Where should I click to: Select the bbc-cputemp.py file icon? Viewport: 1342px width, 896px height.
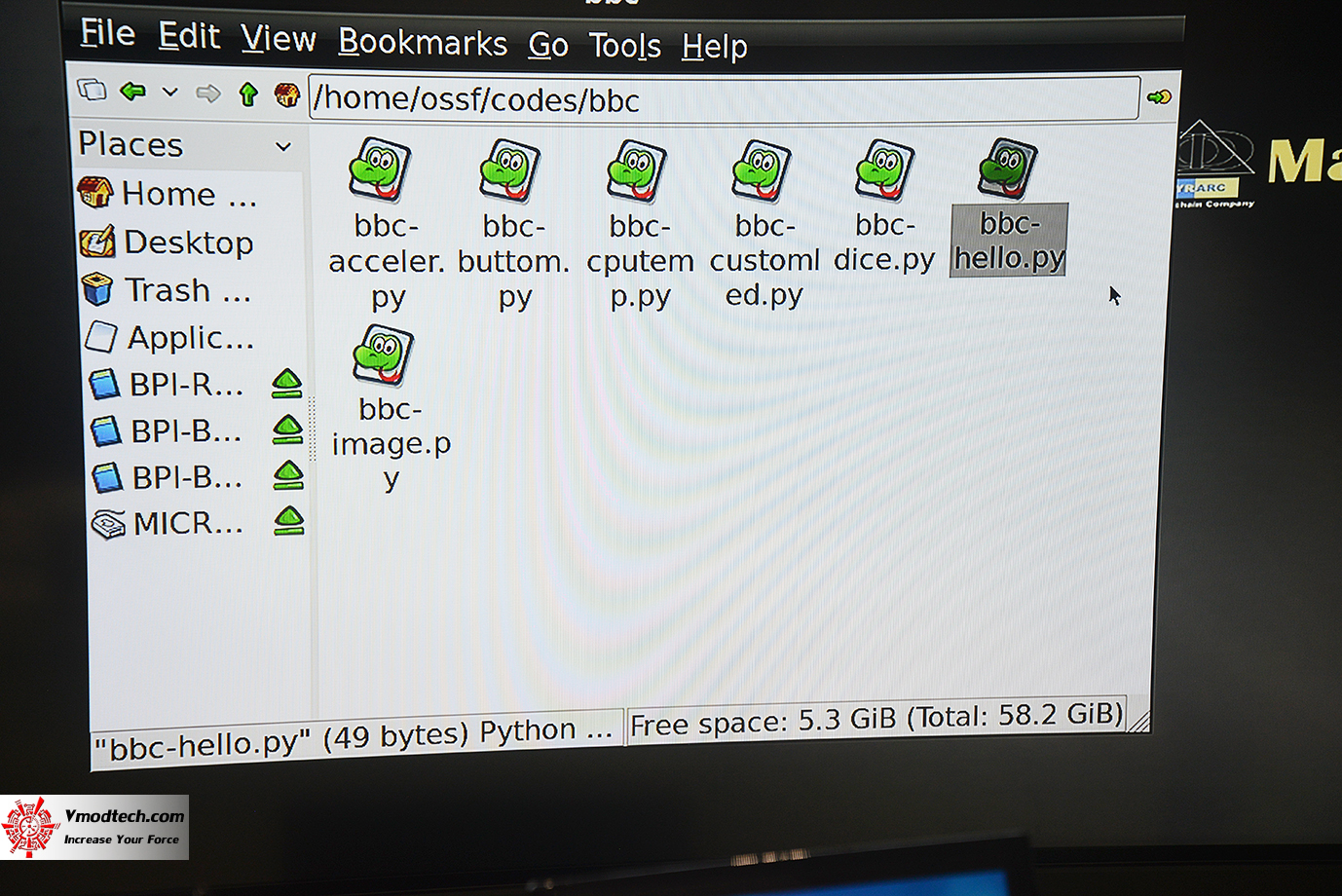pyautogui.click(x=636, y=171)
